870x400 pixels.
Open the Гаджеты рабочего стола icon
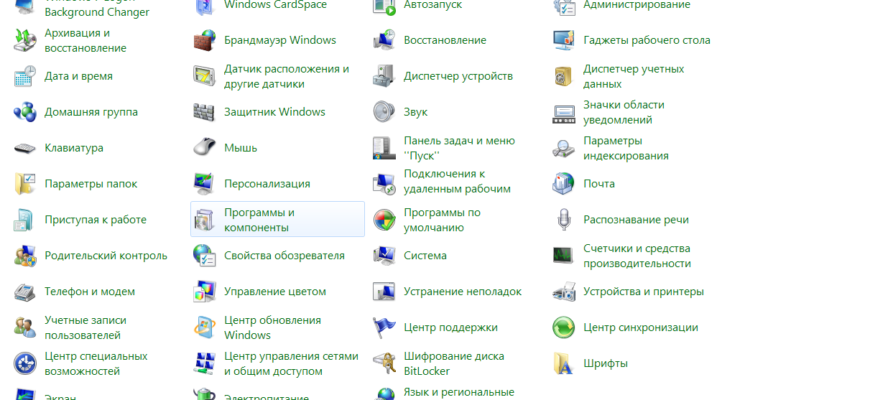tap(564, 40)
